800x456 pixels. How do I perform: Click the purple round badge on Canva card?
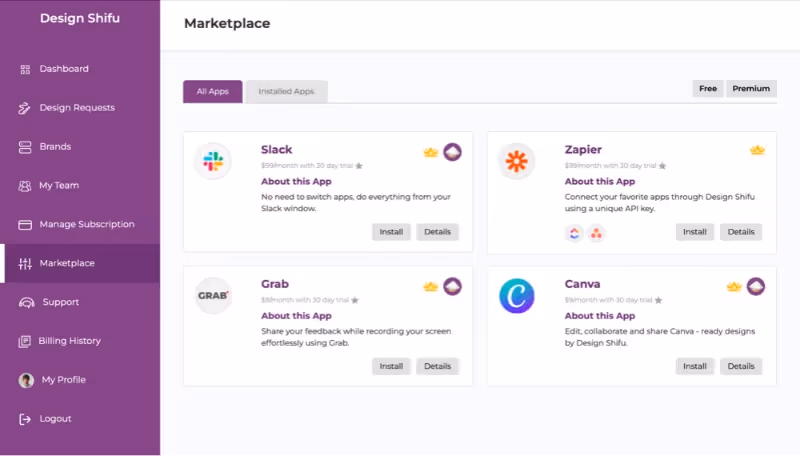(756, 287)
